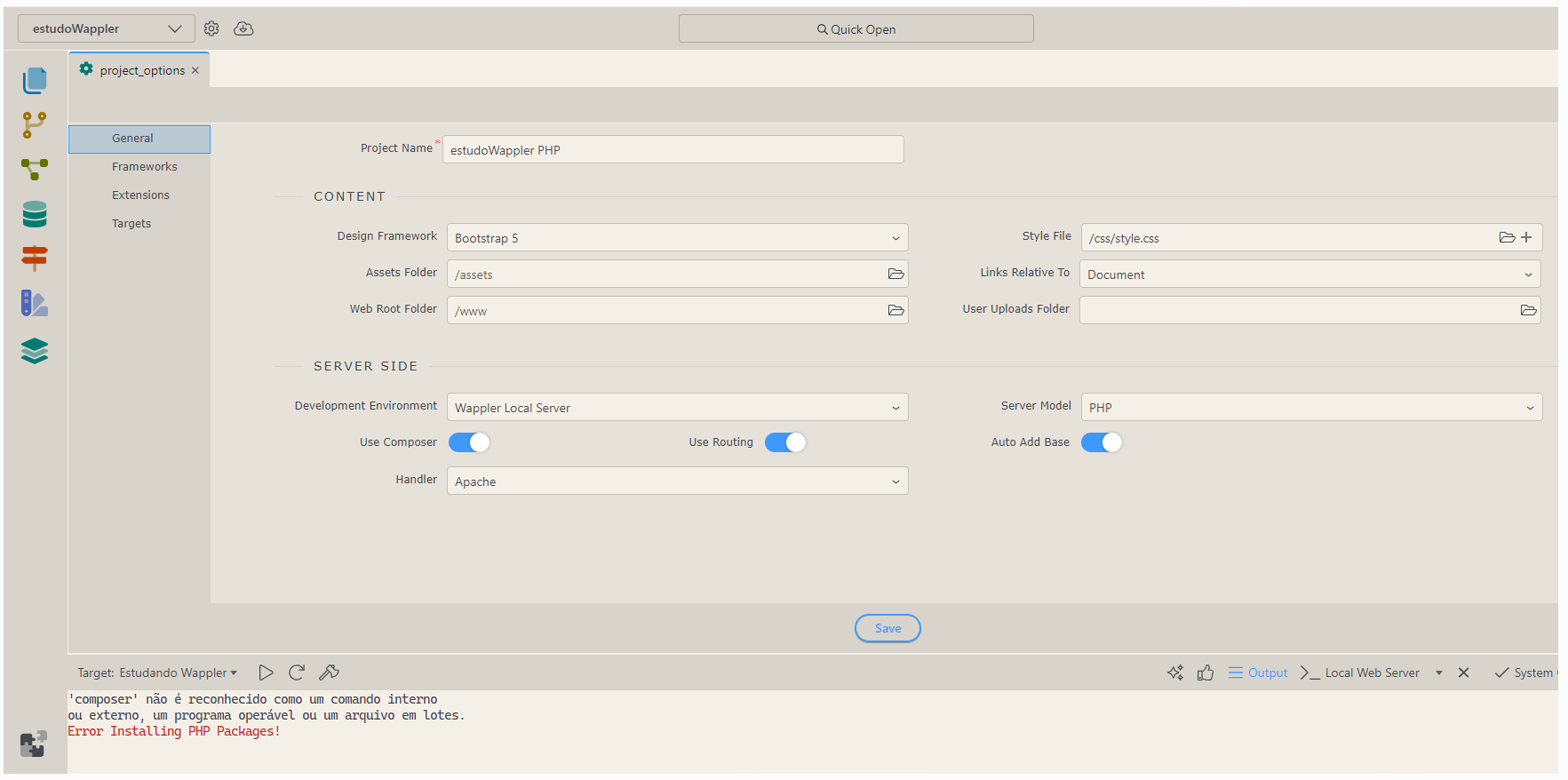
Task: Click 'Error Installing PHP Packages!' message
Action: tap(174, 731)
